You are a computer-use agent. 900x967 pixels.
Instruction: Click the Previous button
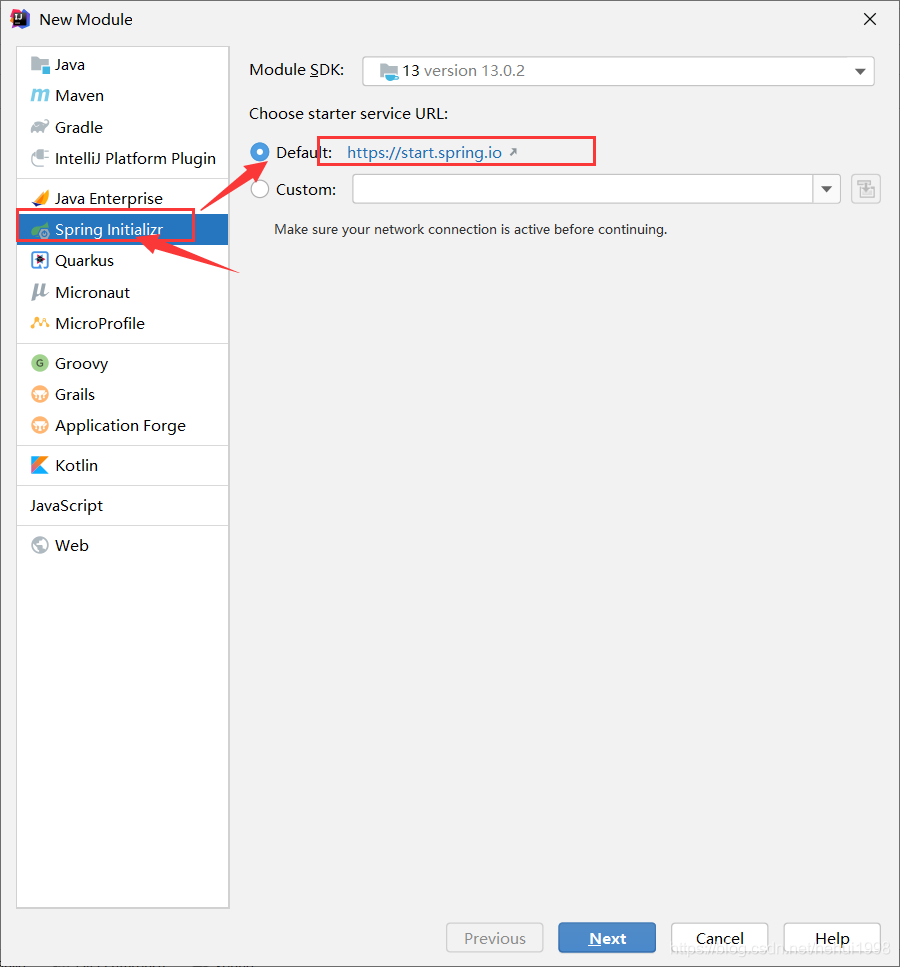(495, 938)
